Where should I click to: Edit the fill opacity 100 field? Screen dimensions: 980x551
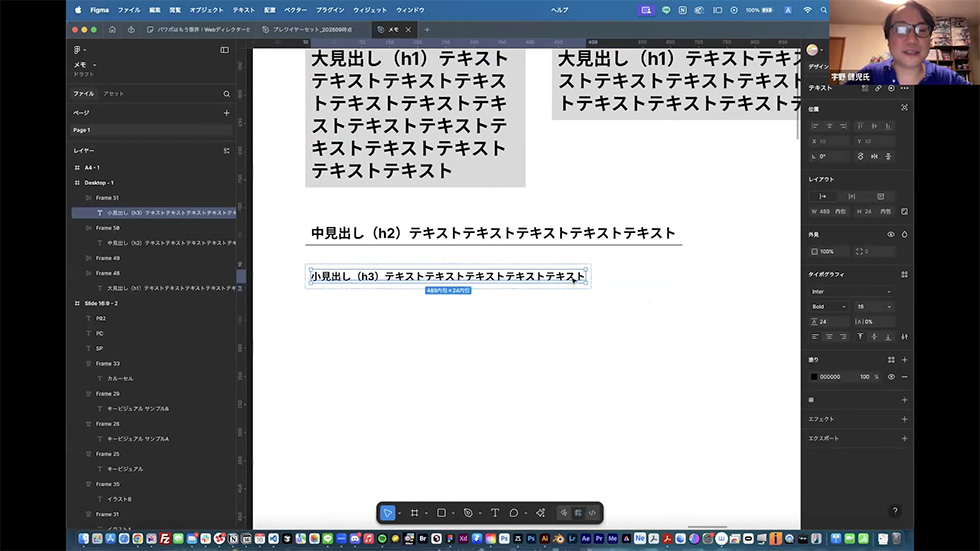(x=864, y=377)
